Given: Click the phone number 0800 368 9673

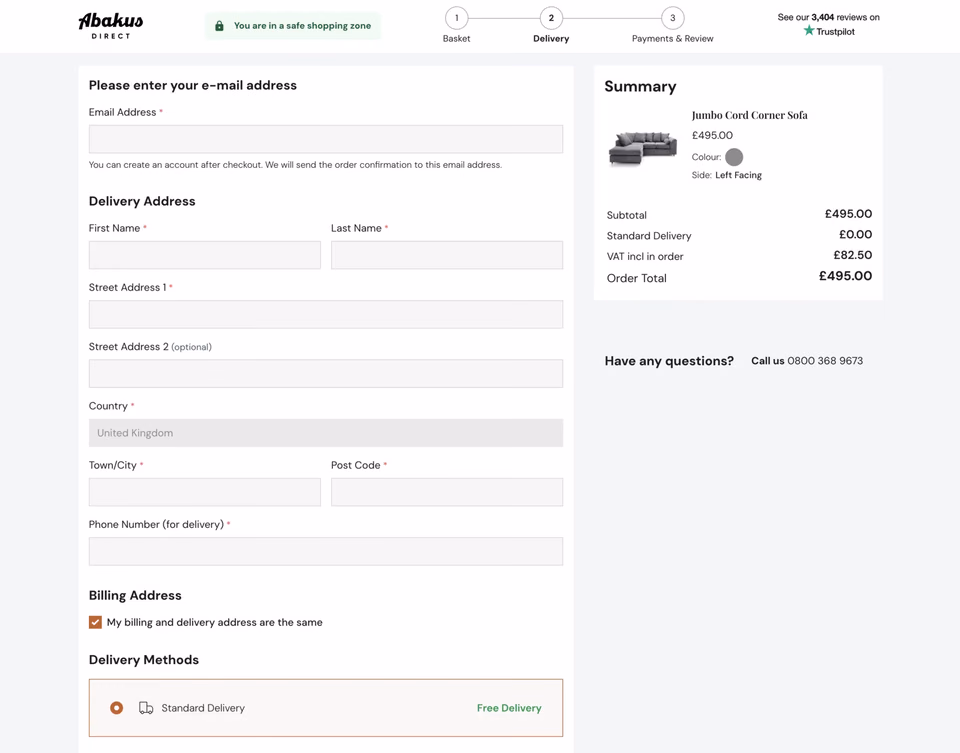Looking at the screenshot, I should [825, 361].
